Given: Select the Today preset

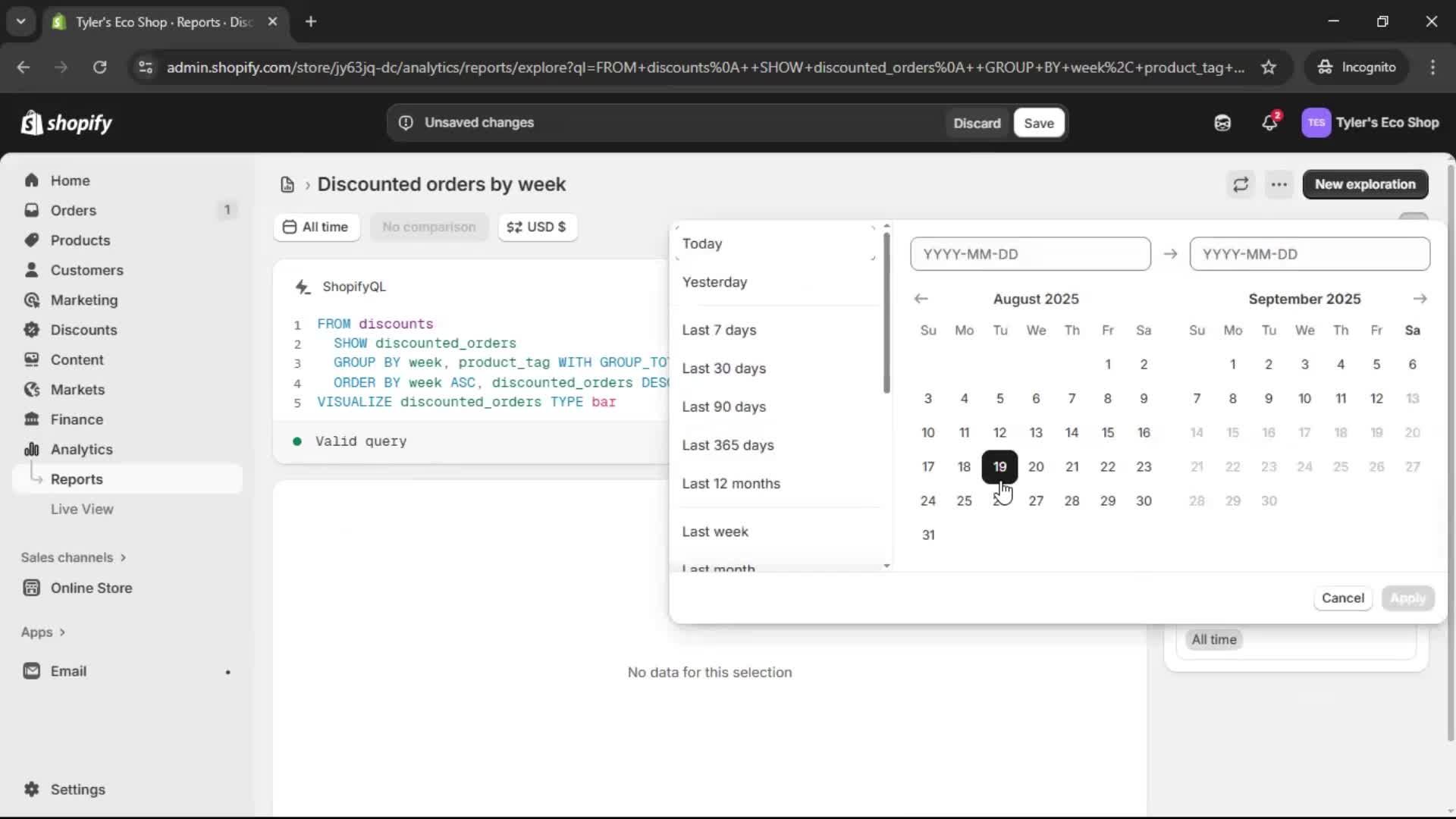Looking at the screenshot, I should pos(776,243).
